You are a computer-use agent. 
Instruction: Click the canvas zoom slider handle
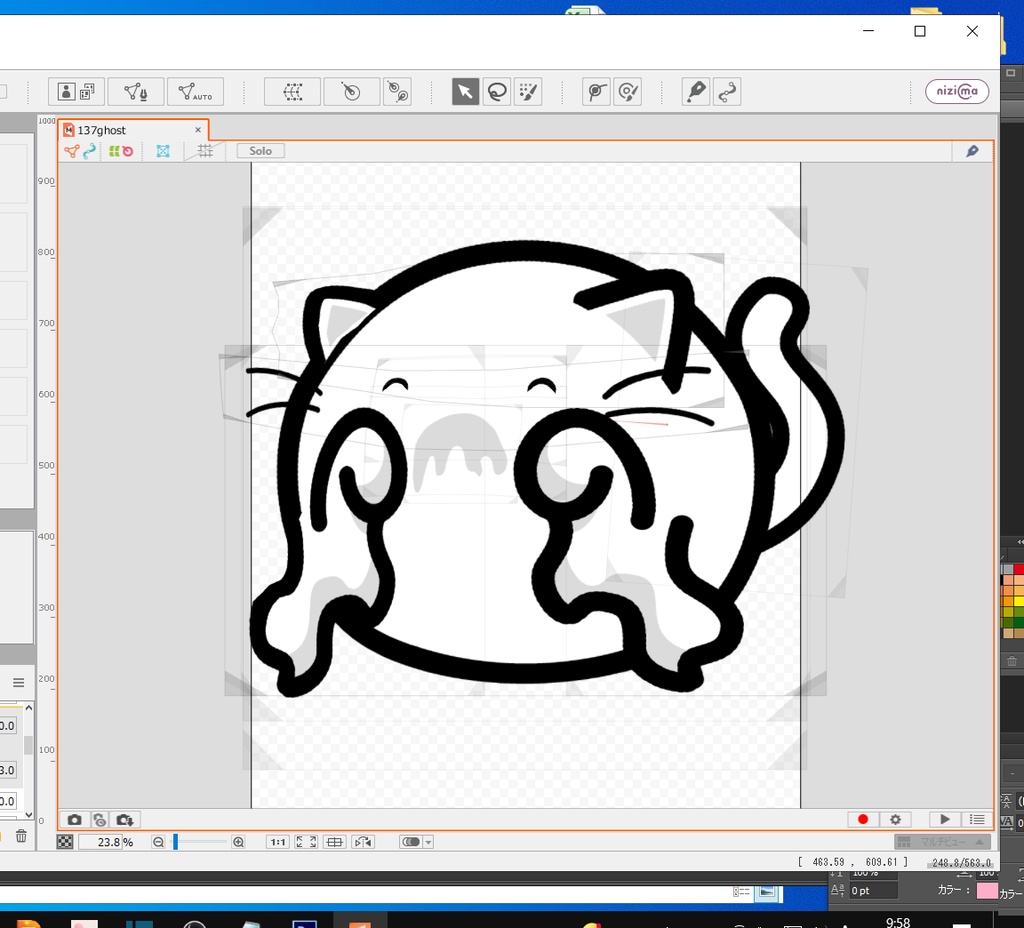click(x=175, y=842)
